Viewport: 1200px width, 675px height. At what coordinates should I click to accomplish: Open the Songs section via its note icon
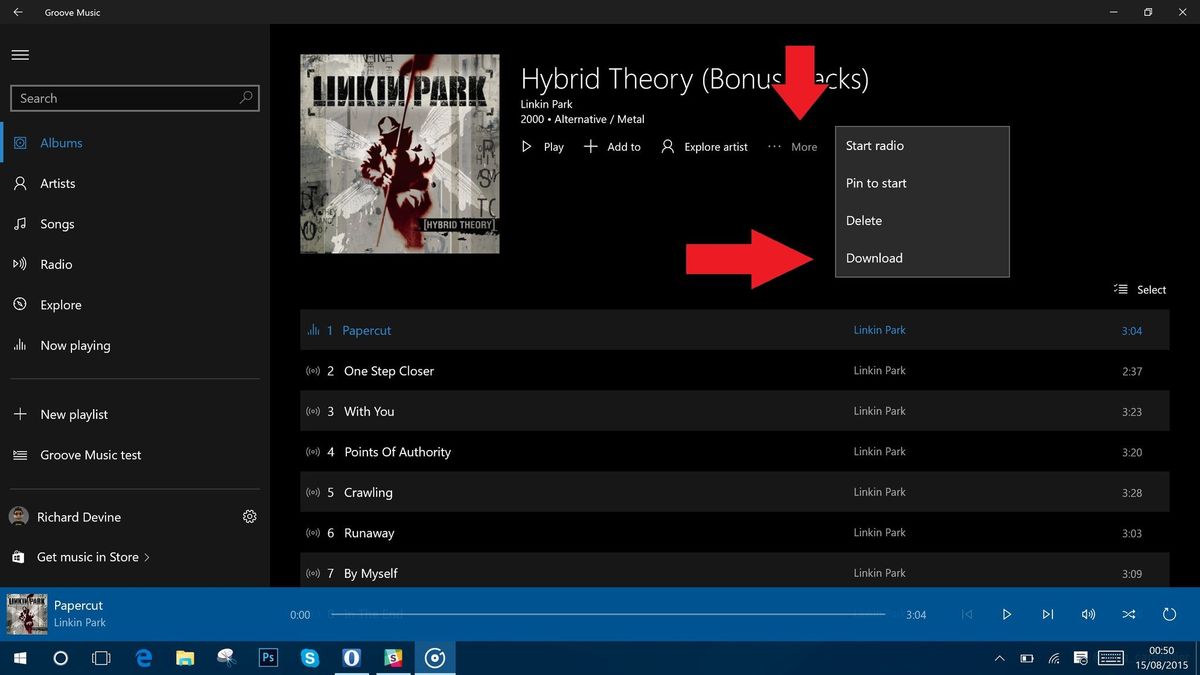click(x=21, y=224)
